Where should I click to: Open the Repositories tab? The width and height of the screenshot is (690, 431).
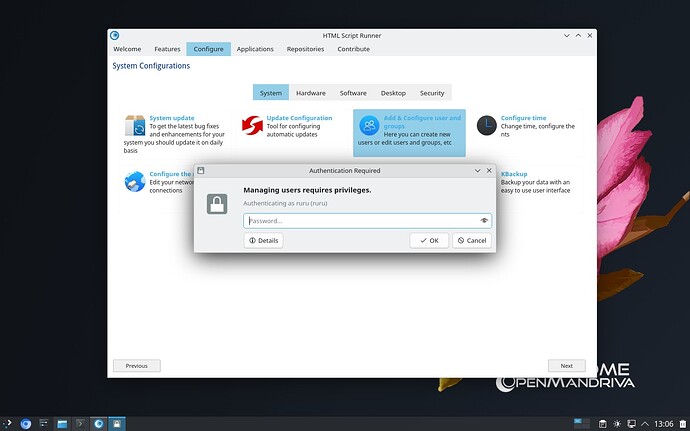(x=305, y=49)
